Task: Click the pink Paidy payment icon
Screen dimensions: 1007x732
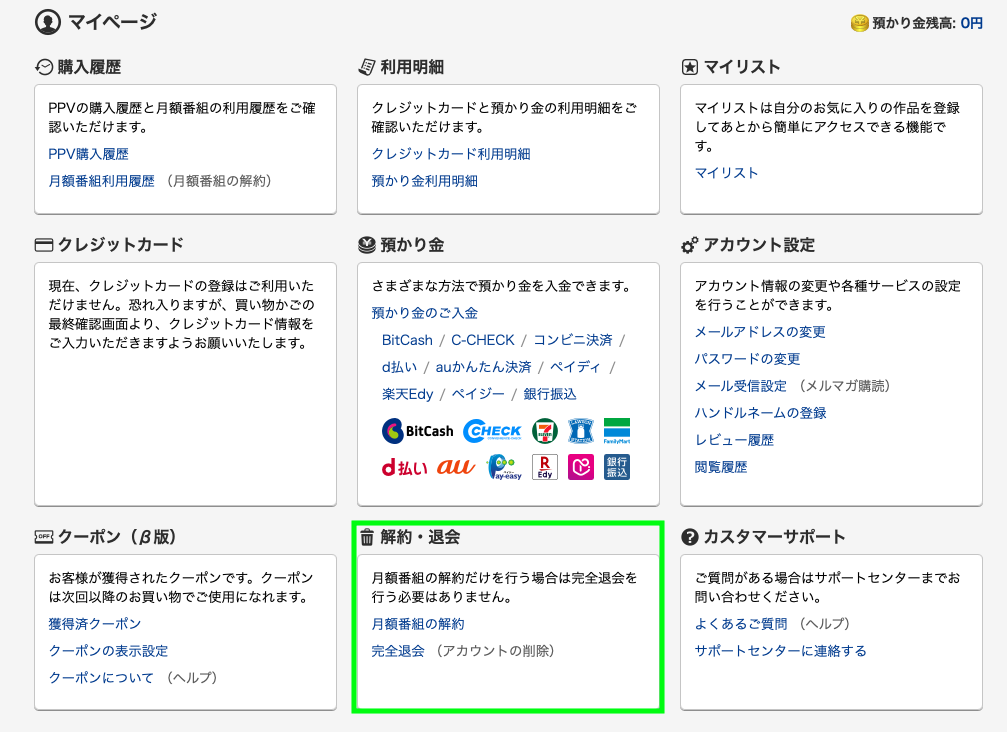Action: pos(581,467)
